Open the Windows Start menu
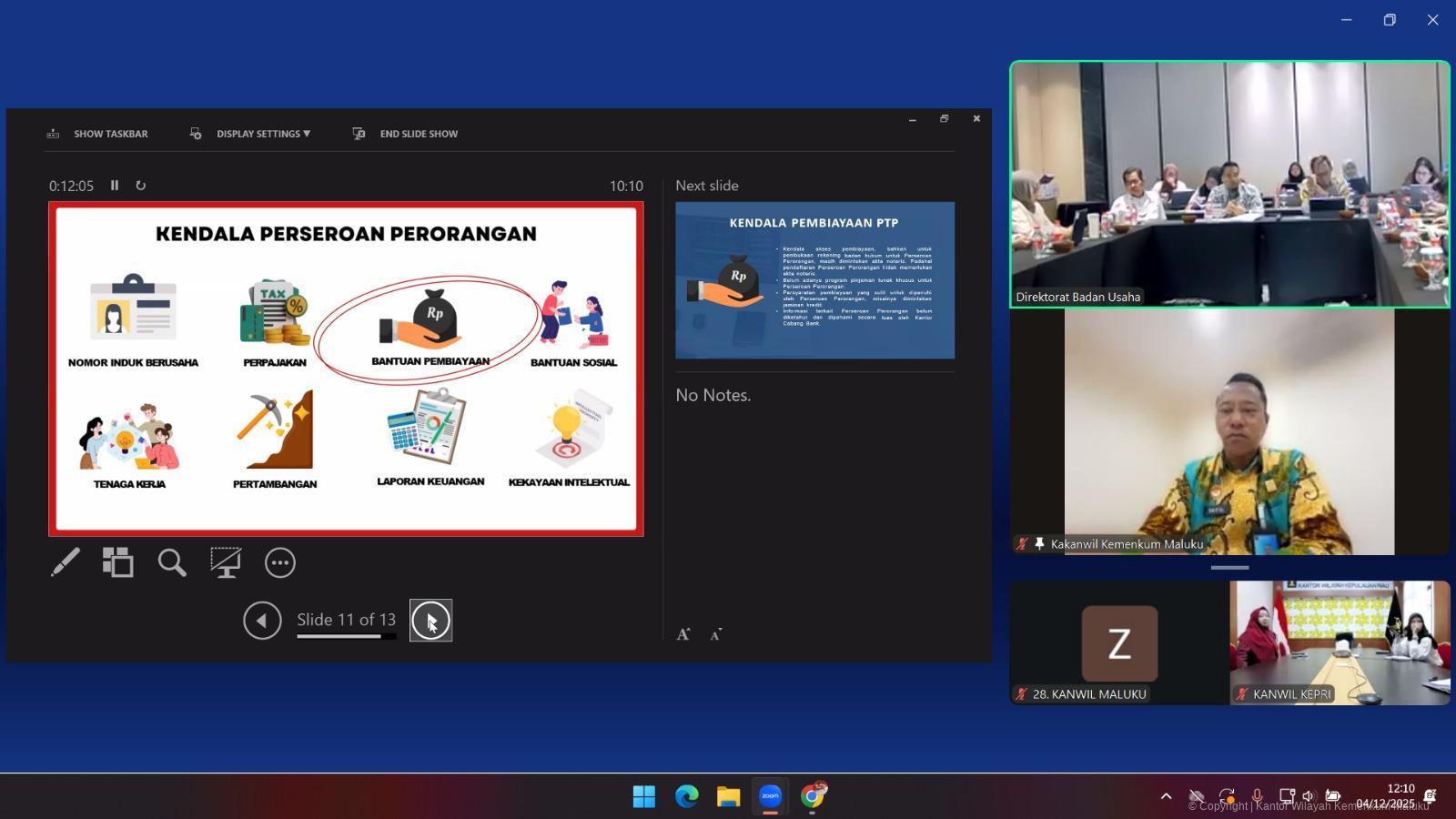This screenshot has width=1456, height=819. coord(643,796)
